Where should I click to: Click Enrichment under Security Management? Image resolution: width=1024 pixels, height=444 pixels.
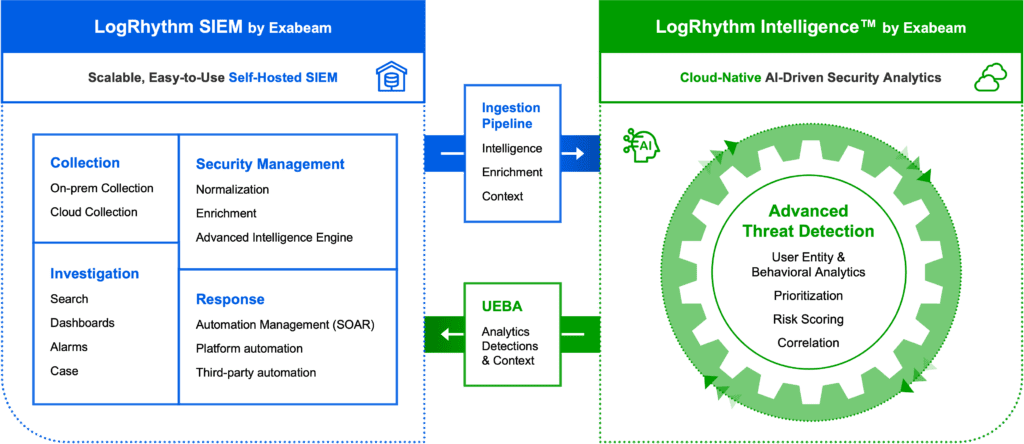226,214
